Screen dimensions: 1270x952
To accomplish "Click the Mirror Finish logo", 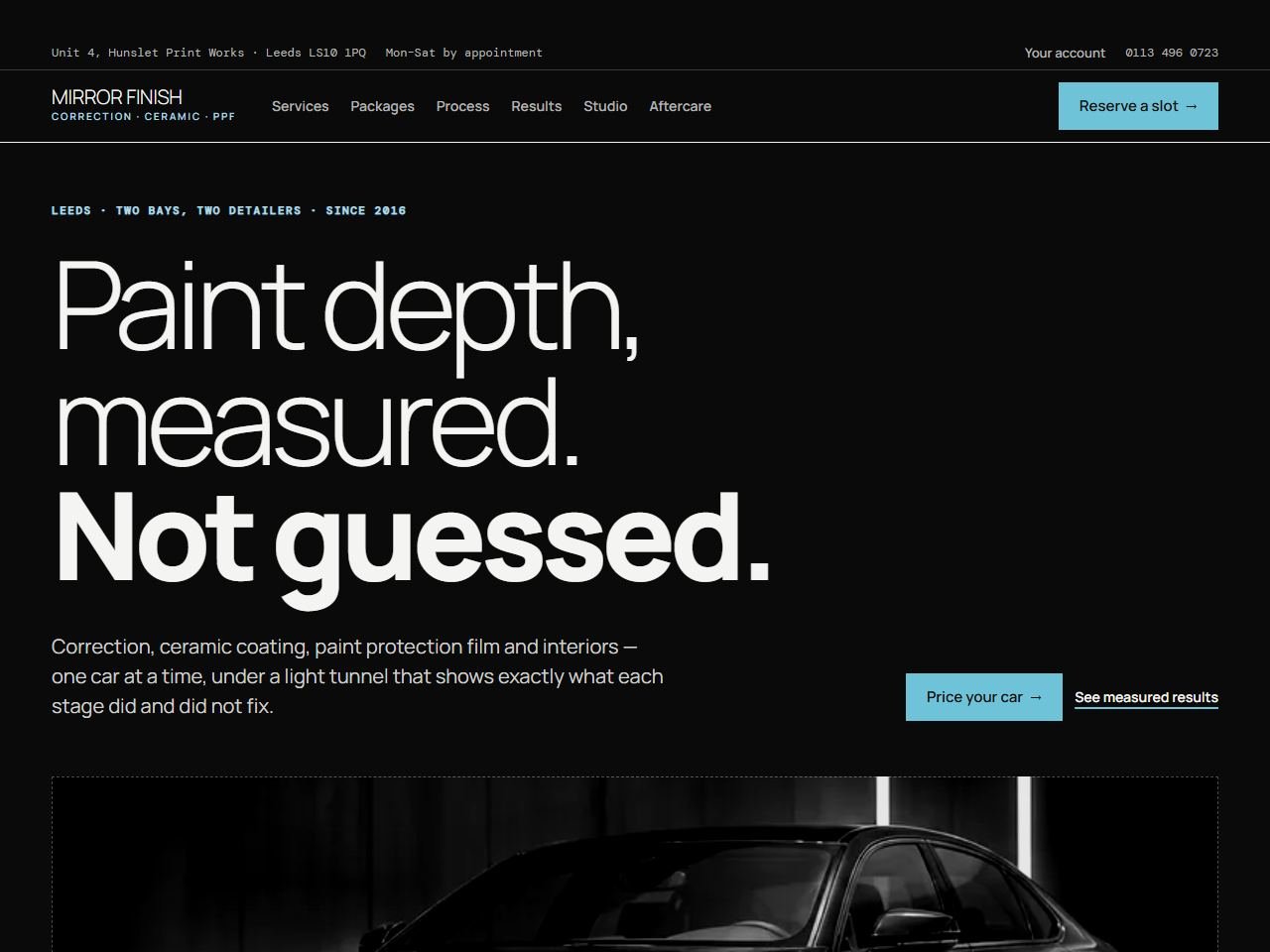I will click(x=144, y=104).
